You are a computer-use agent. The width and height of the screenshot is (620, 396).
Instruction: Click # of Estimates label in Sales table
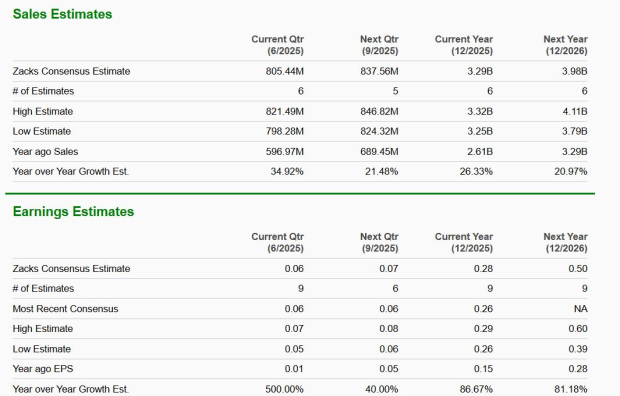pos(43,91)
